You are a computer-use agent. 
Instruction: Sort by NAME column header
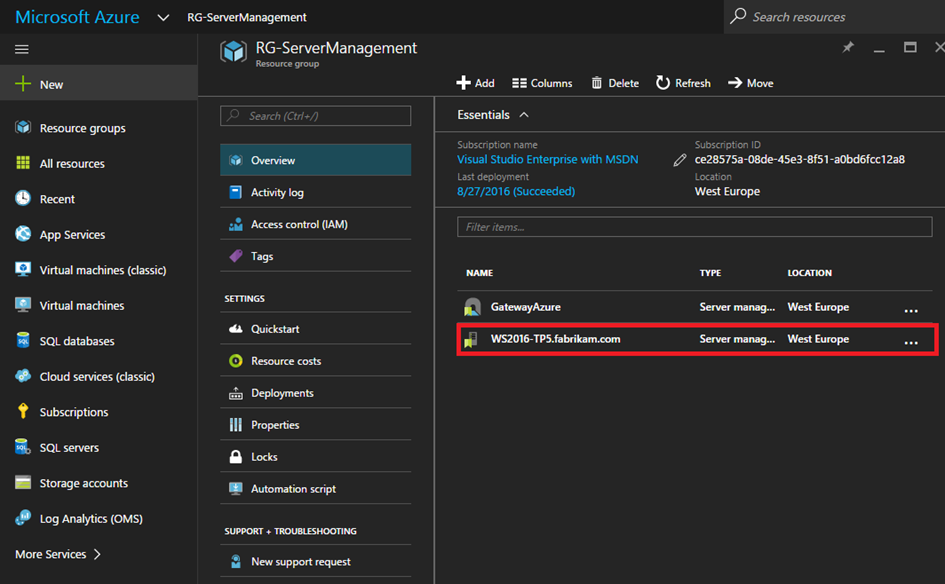click(x=479, y=272)
